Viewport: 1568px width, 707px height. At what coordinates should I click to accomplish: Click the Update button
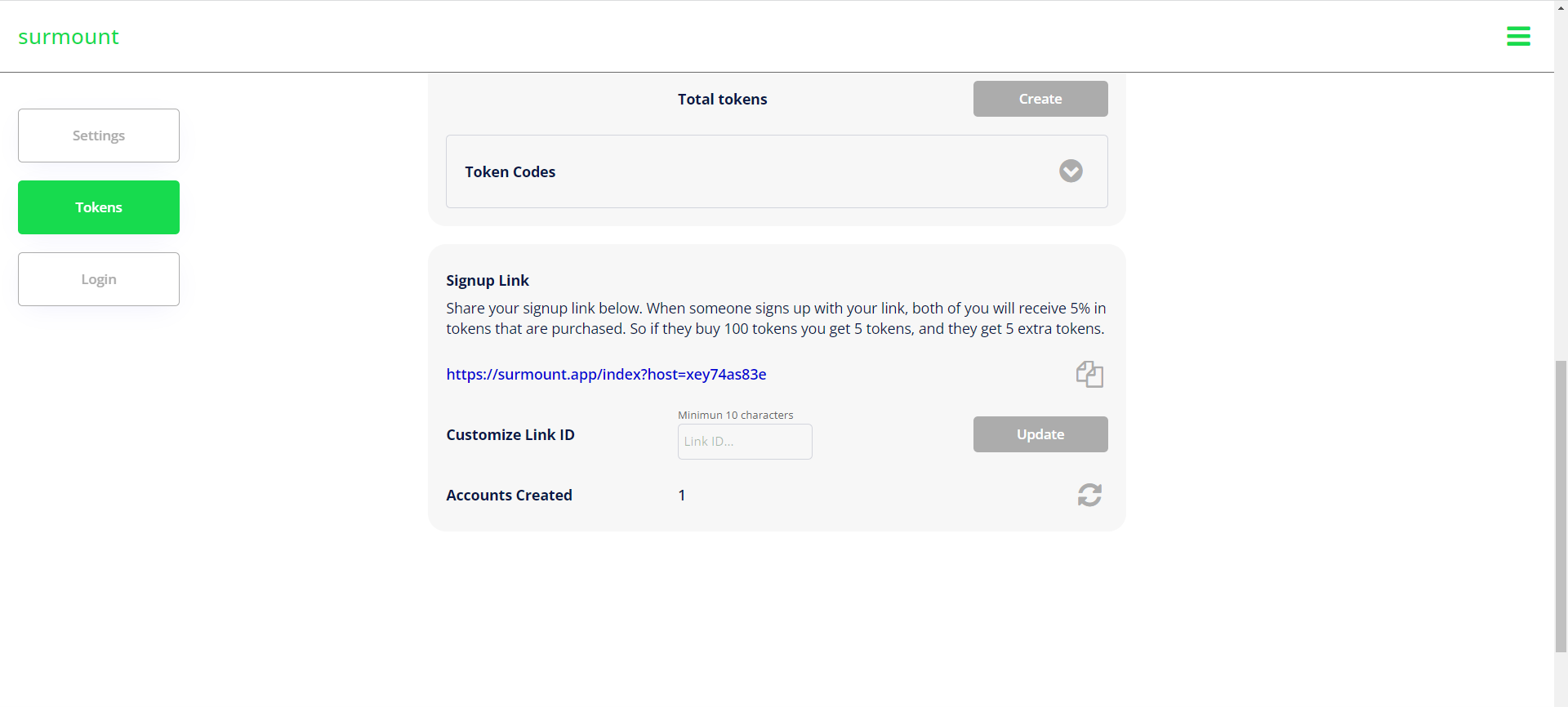(1040, 434)
